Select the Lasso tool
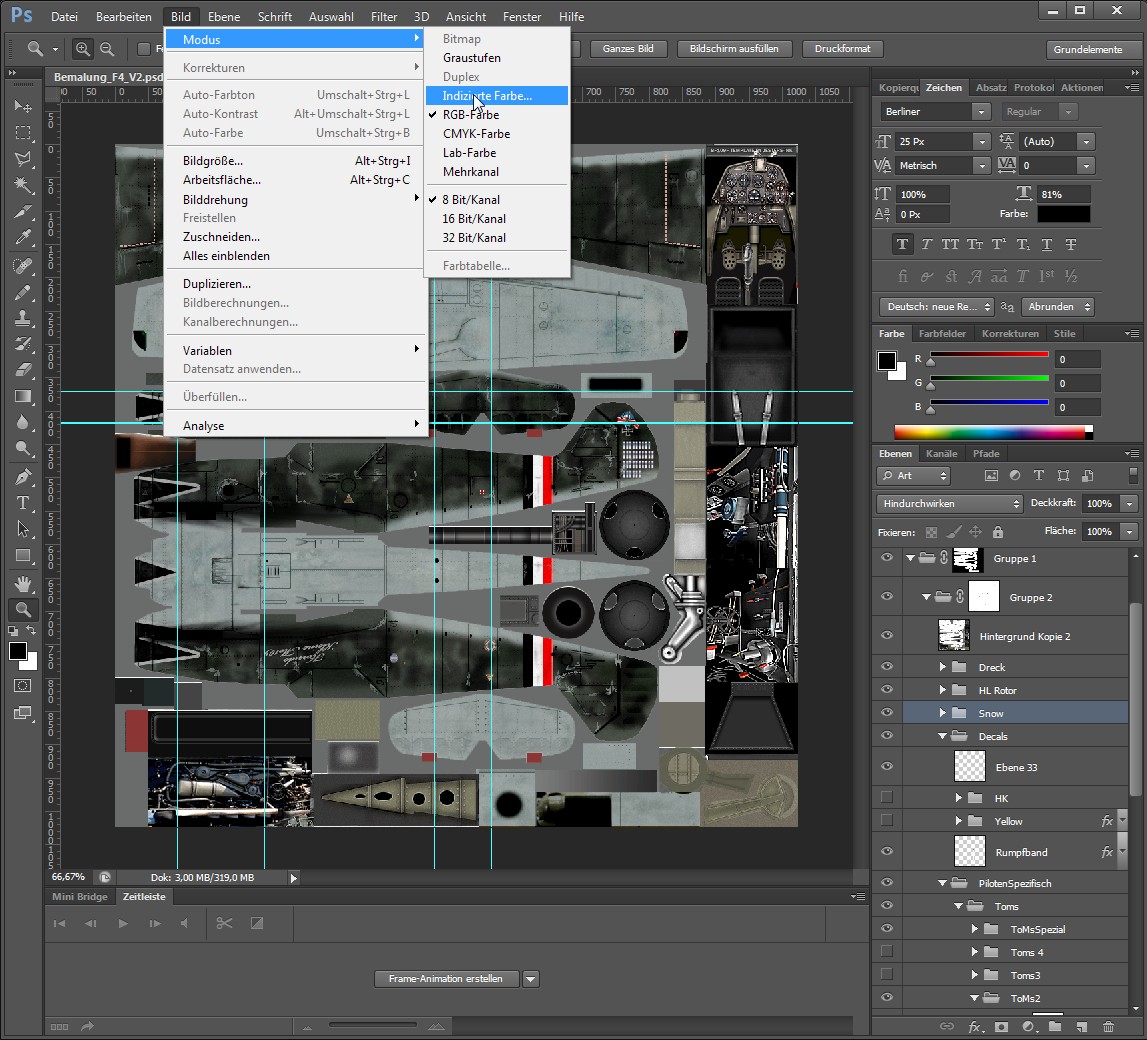 click(x=22, y=159)
